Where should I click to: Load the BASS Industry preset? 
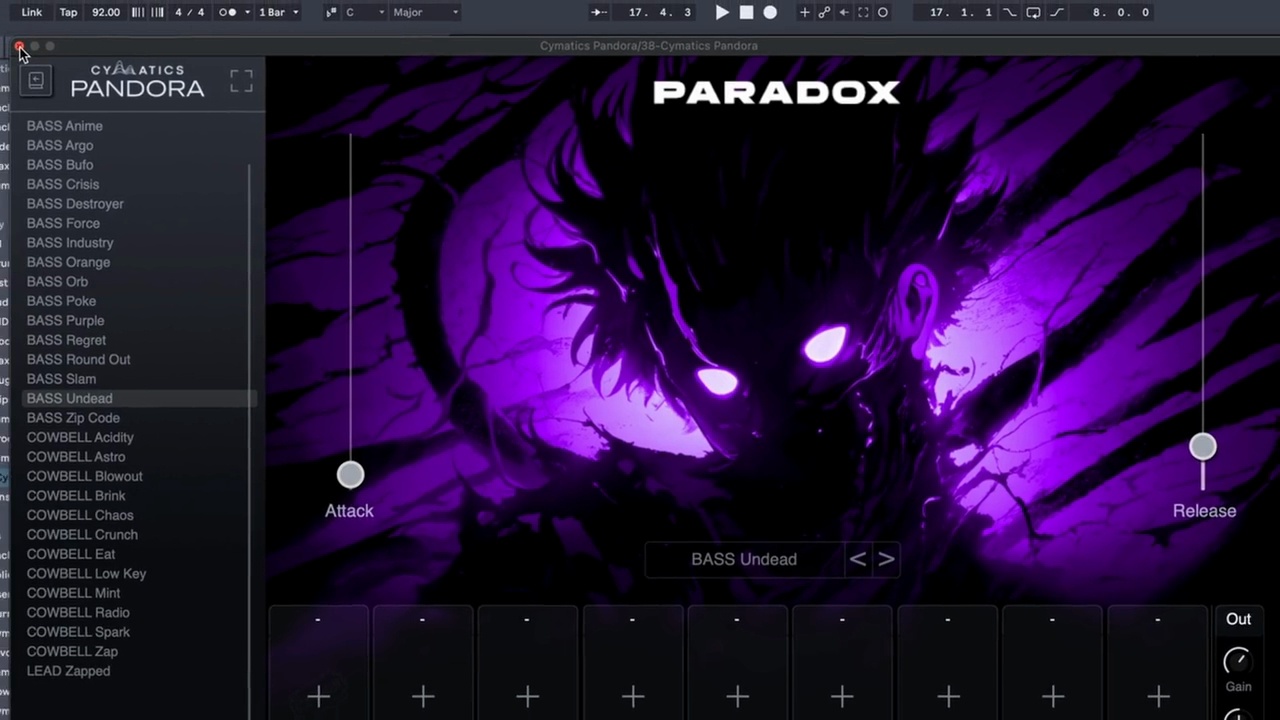point(70,243)
